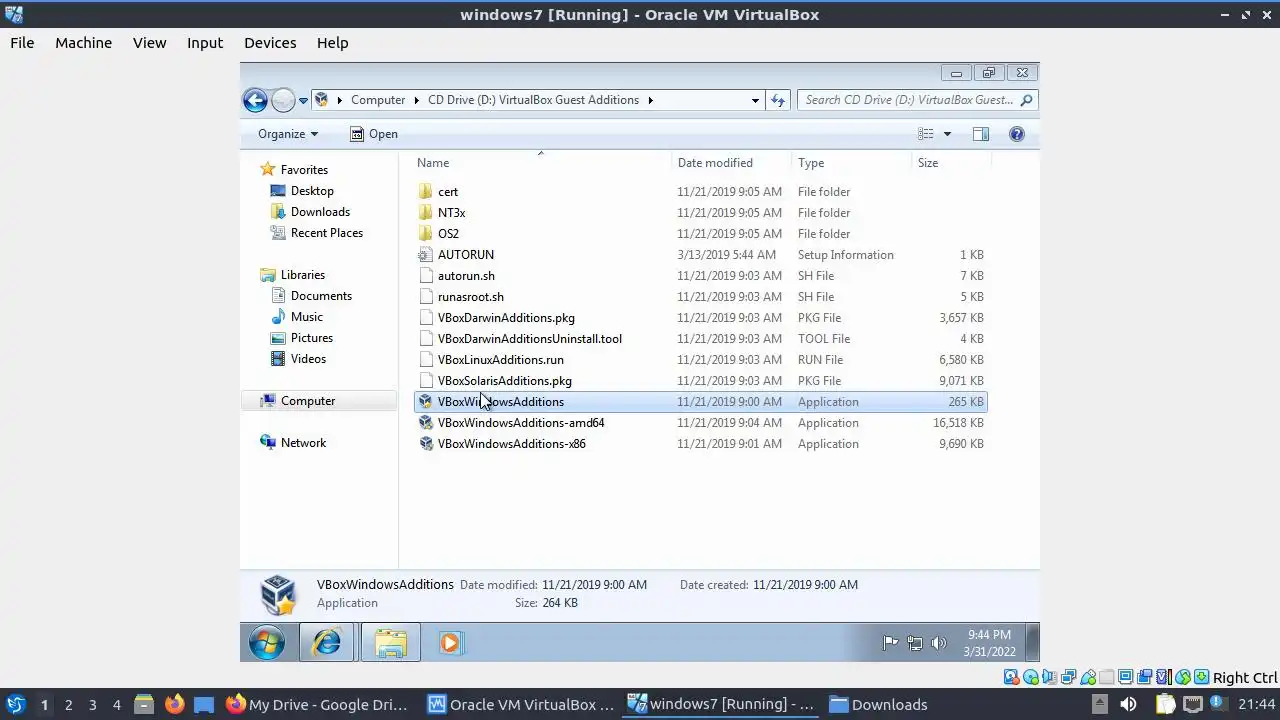Change your view icon button
The height and width of the screenshot is (720, 1280).
click(x=926, y=134)
